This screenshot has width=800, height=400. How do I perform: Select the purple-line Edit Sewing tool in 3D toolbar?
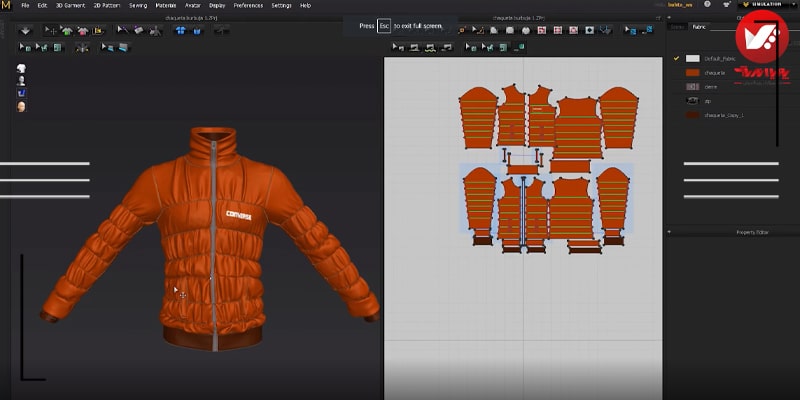(x=123, y=30)
